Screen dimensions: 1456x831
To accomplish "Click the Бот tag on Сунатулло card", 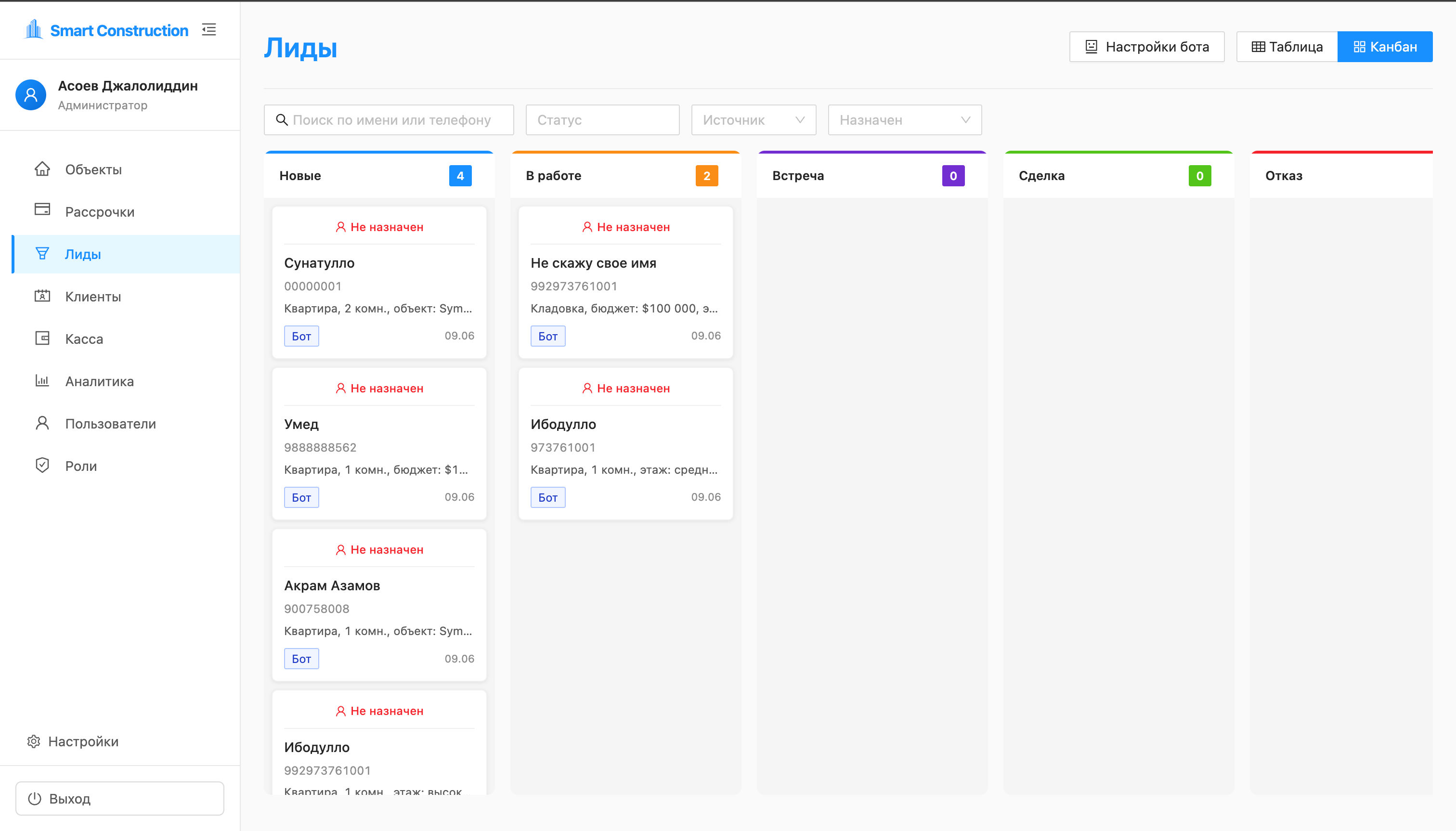I will point(301,336).
